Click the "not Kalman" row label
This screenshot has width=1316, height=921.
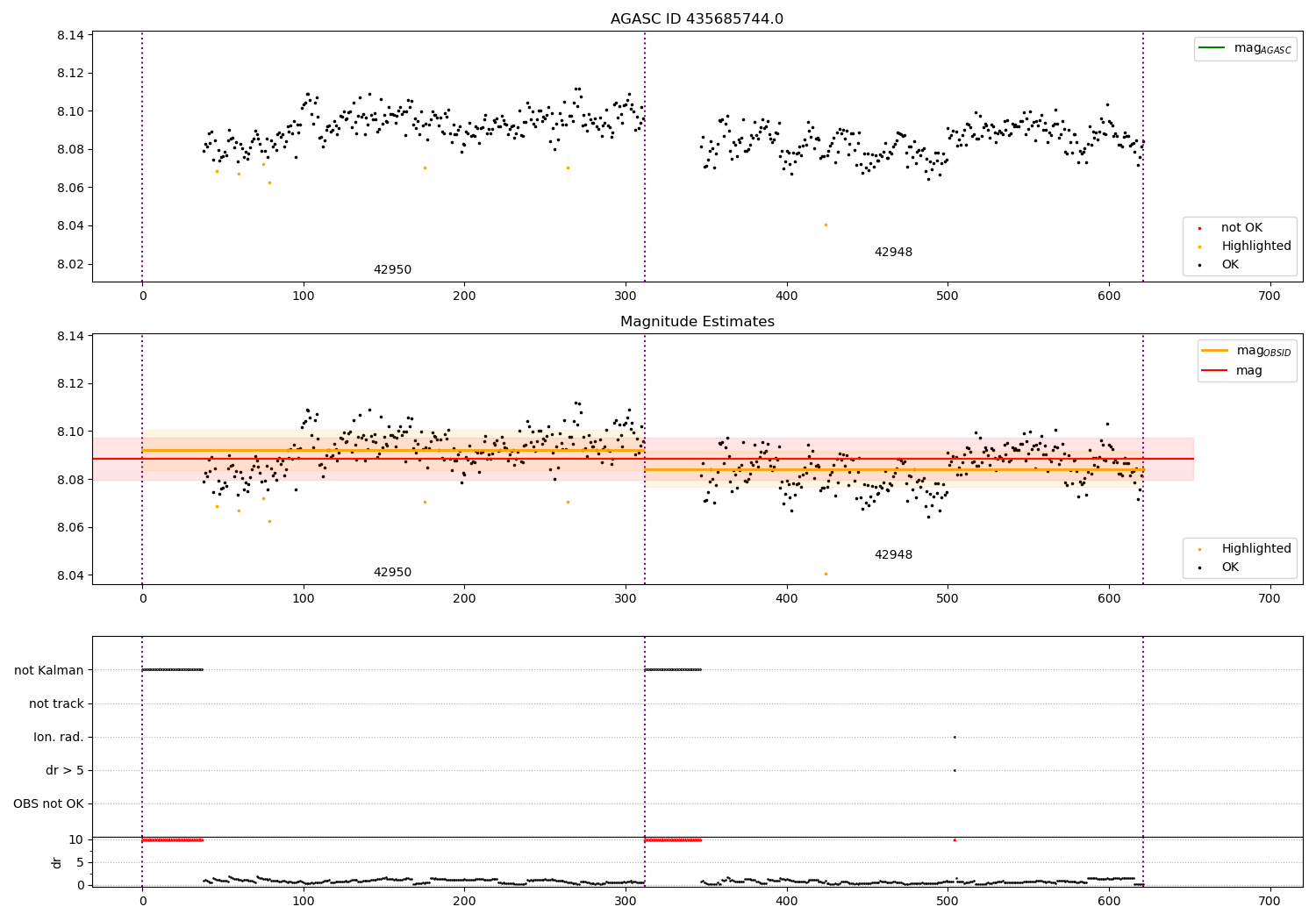(x=49, y=670)
